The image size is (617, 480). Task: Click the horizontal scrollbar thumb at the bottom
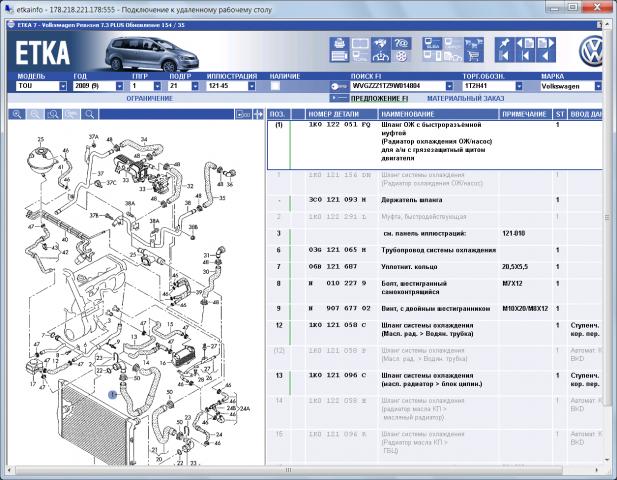[x=288, y=470]
